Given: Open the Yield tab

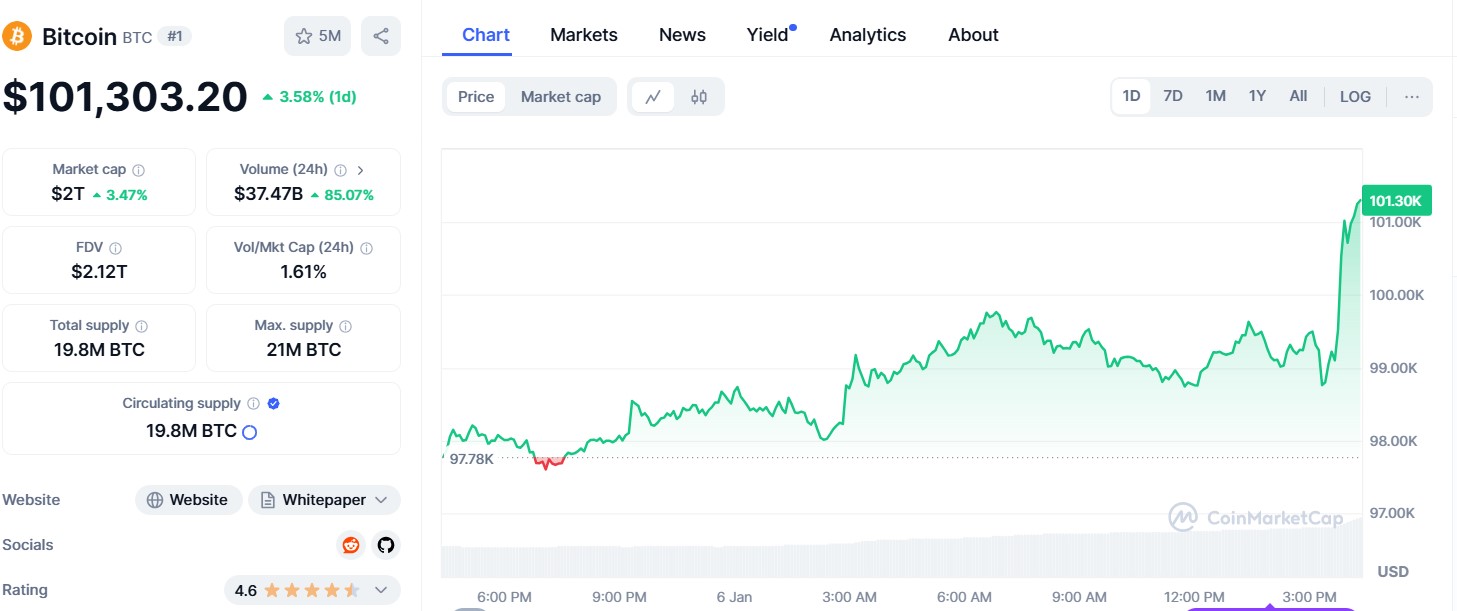Looking at the screenshot, I should [768, 35].
